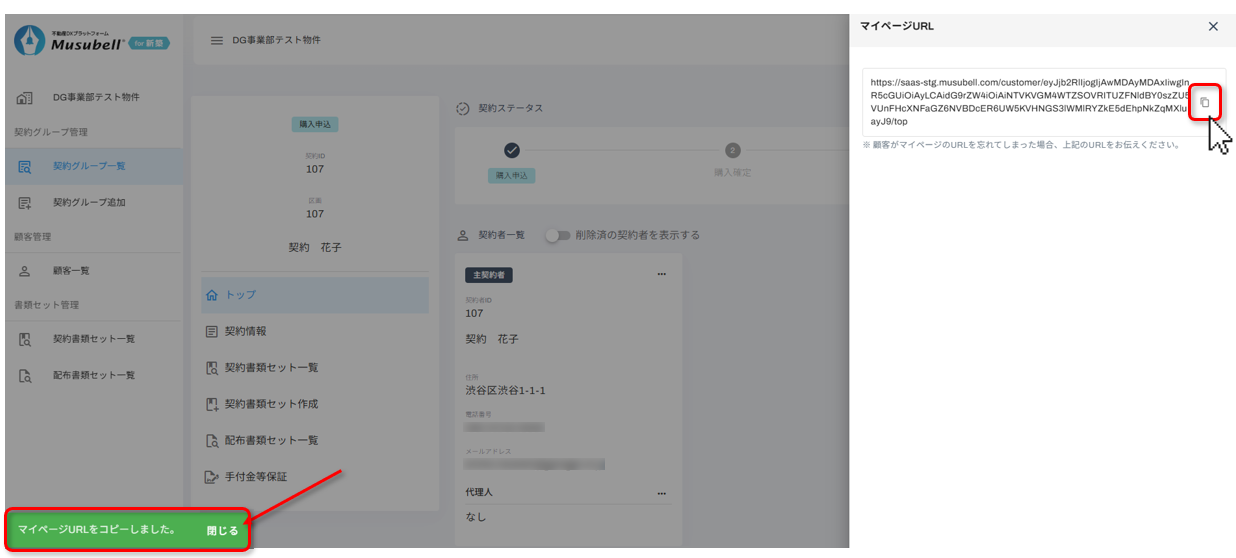Open 契約書類セット作成 in the contract menu
This screenshot has height=558, width=1236.
[x=271, y=404]
